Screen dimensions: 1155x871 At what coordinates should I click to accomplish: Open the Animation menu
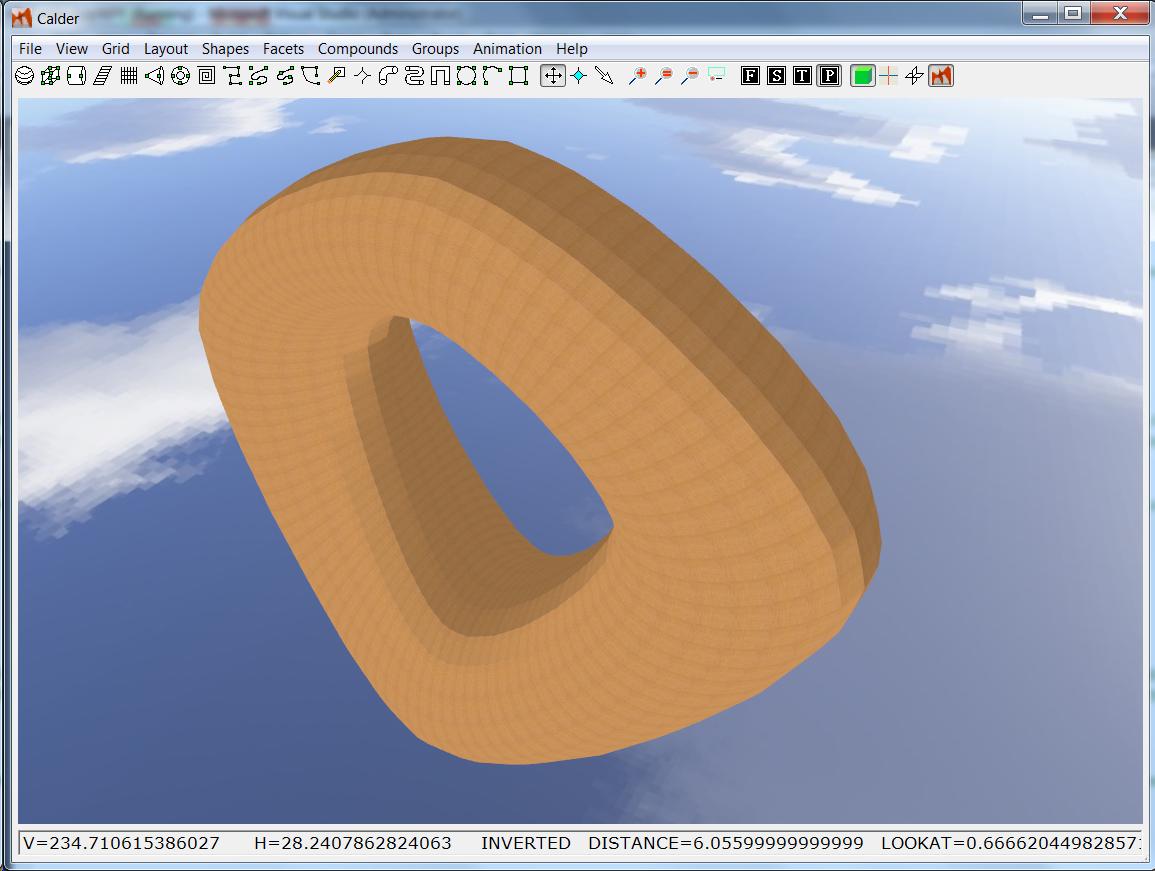(x=507, y=48)
